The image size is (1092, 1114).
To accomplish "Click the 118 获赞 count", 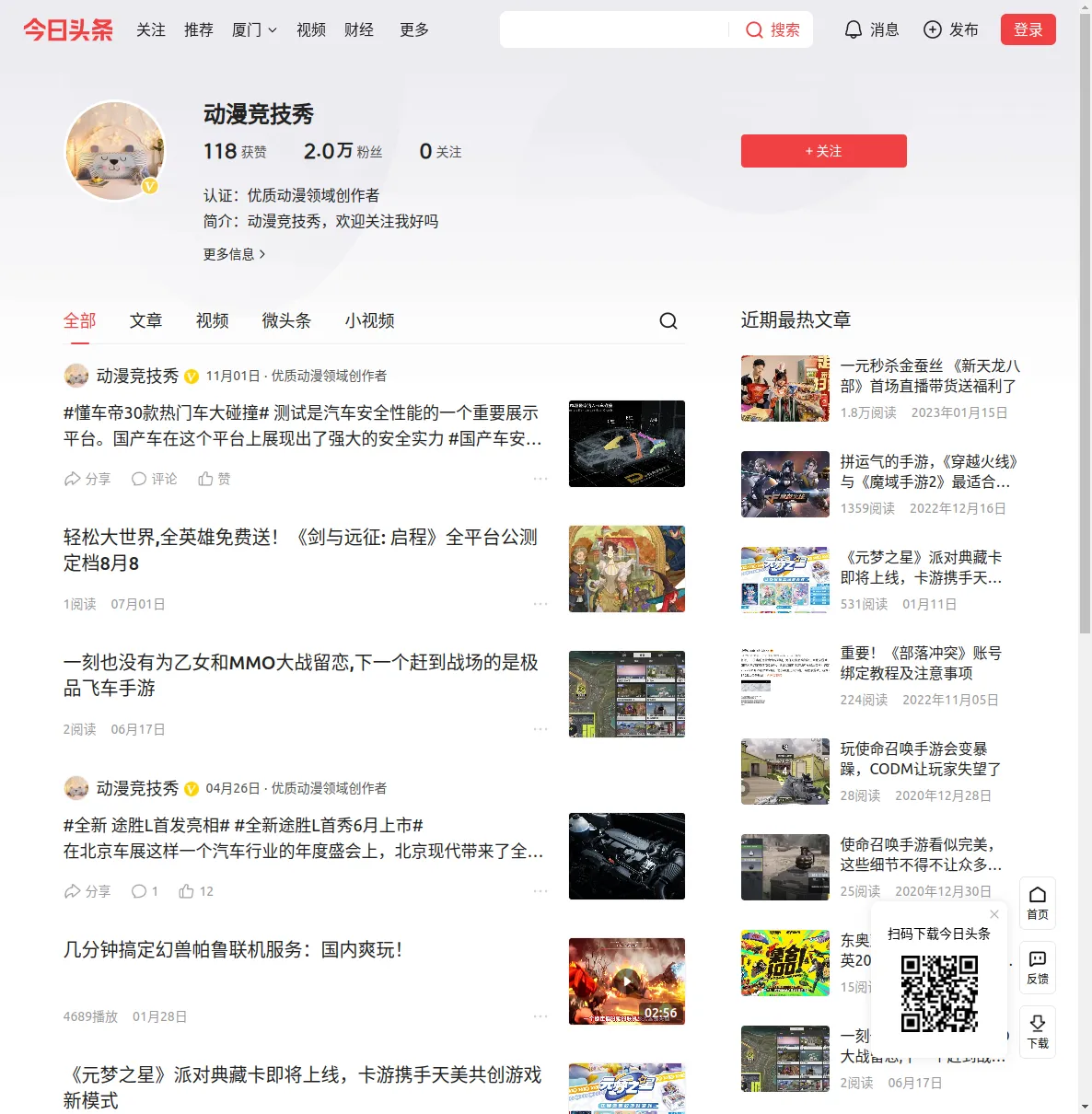I will [235, 151].
